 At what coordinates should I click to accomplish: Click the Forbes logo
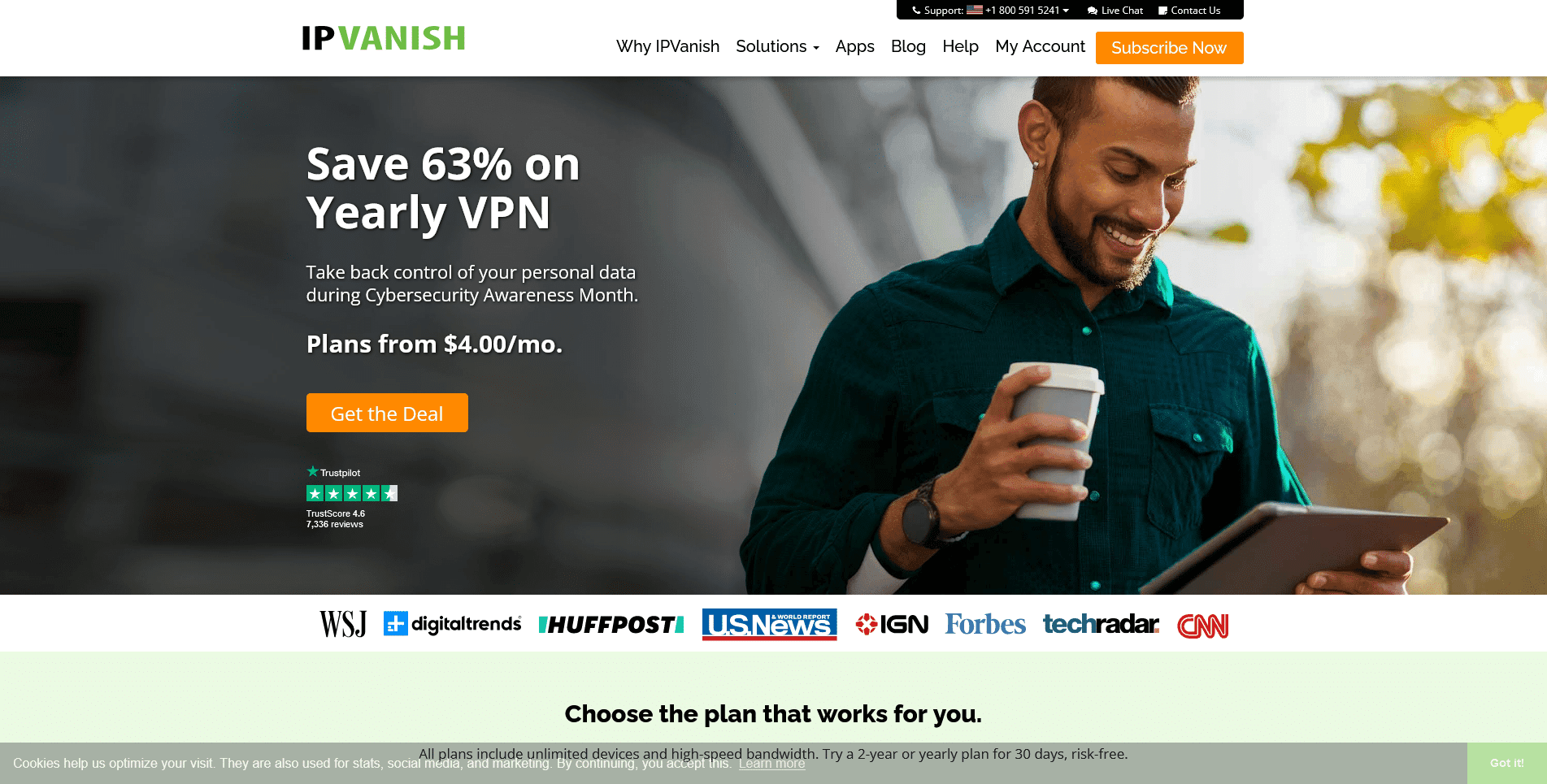(985, 624)
